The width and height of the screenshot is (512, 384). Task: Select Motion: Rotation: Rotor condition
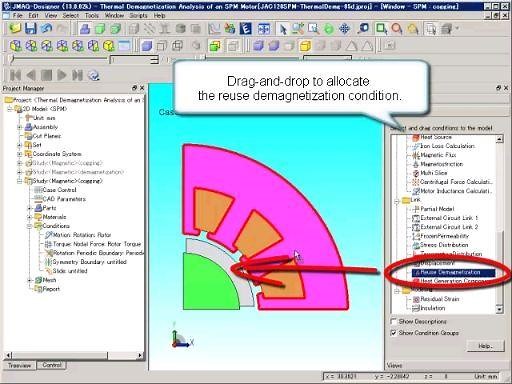click(82, 235)
